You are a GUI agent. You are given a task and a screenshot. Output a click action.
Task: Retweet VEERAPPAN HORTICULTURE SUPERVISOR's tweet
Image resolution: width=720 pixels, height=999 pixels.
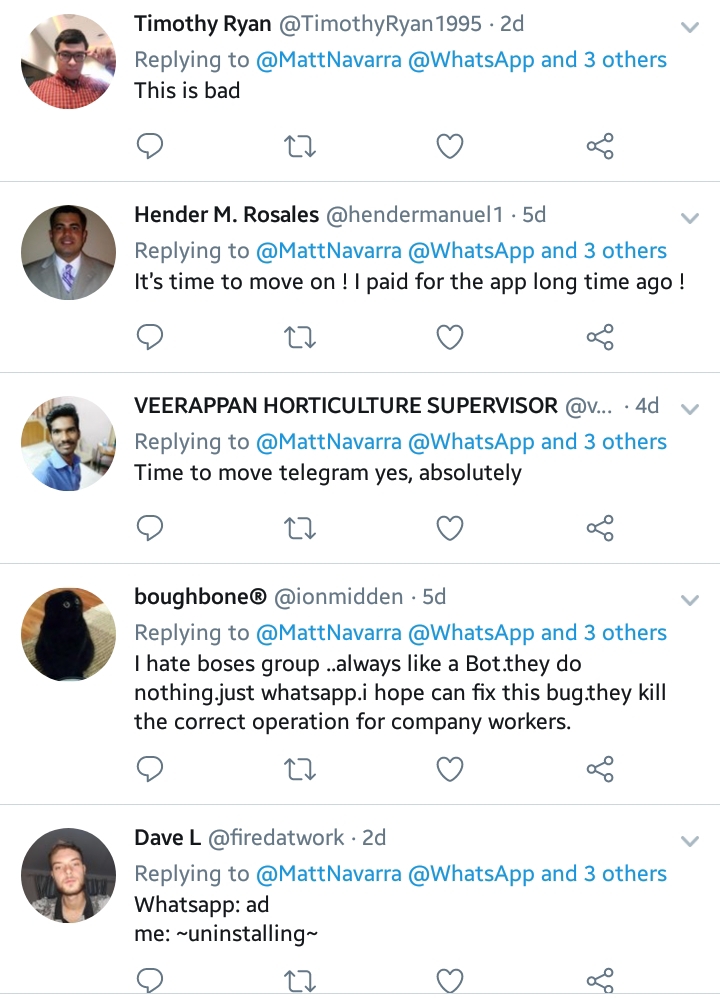300,528
